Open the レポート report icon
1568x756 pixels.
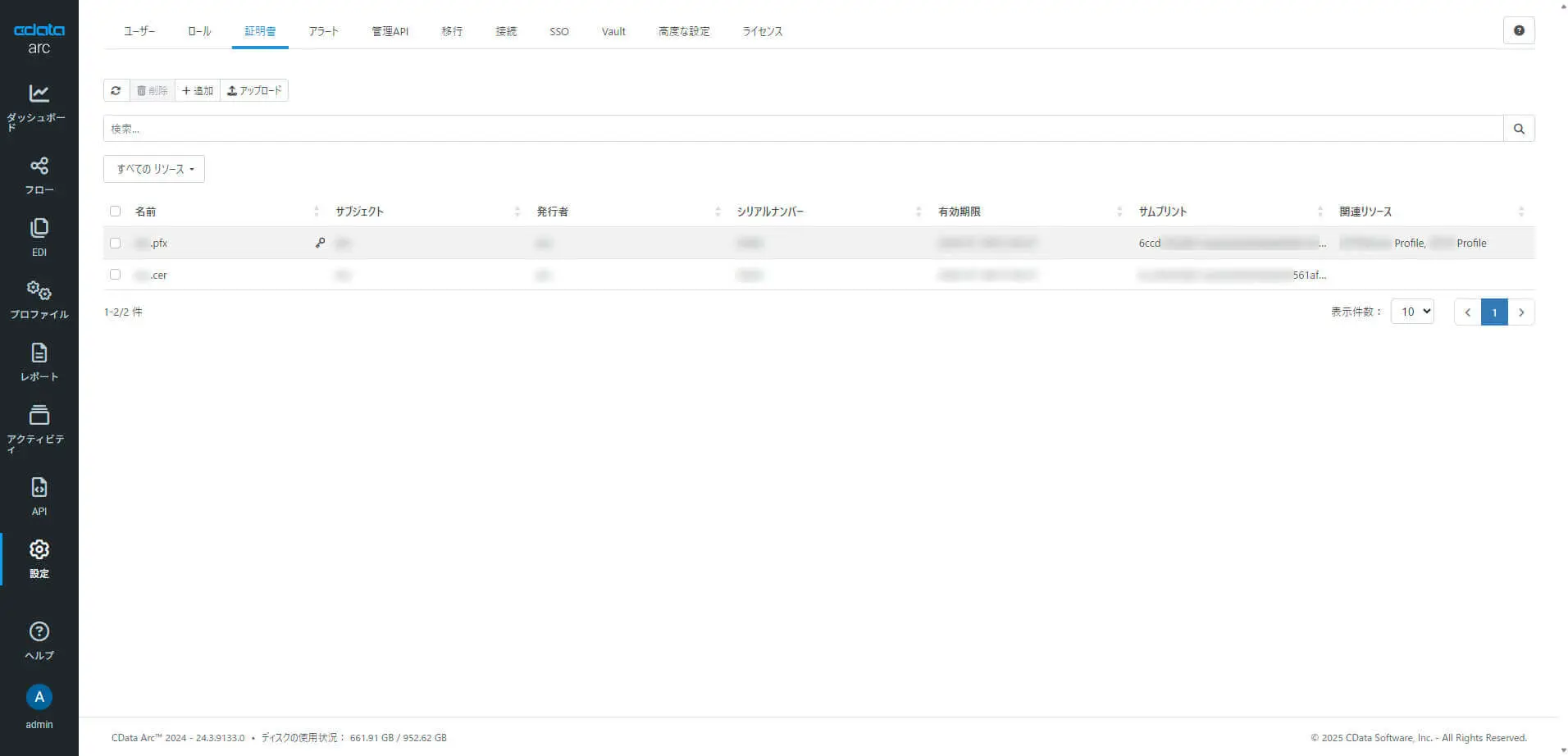39,353
